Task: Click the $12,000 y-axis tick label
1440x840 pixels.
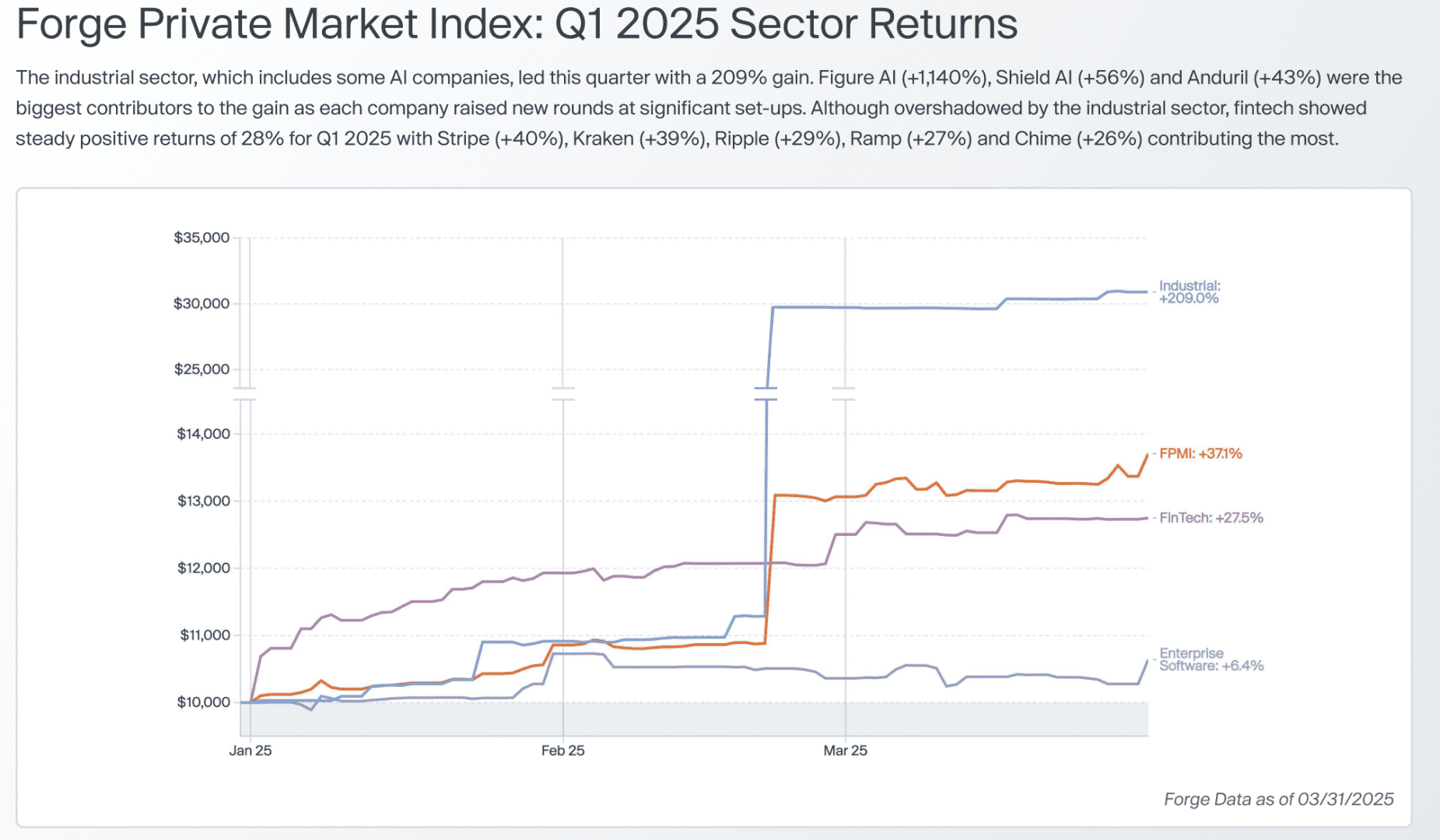Action: coord(203,568)
